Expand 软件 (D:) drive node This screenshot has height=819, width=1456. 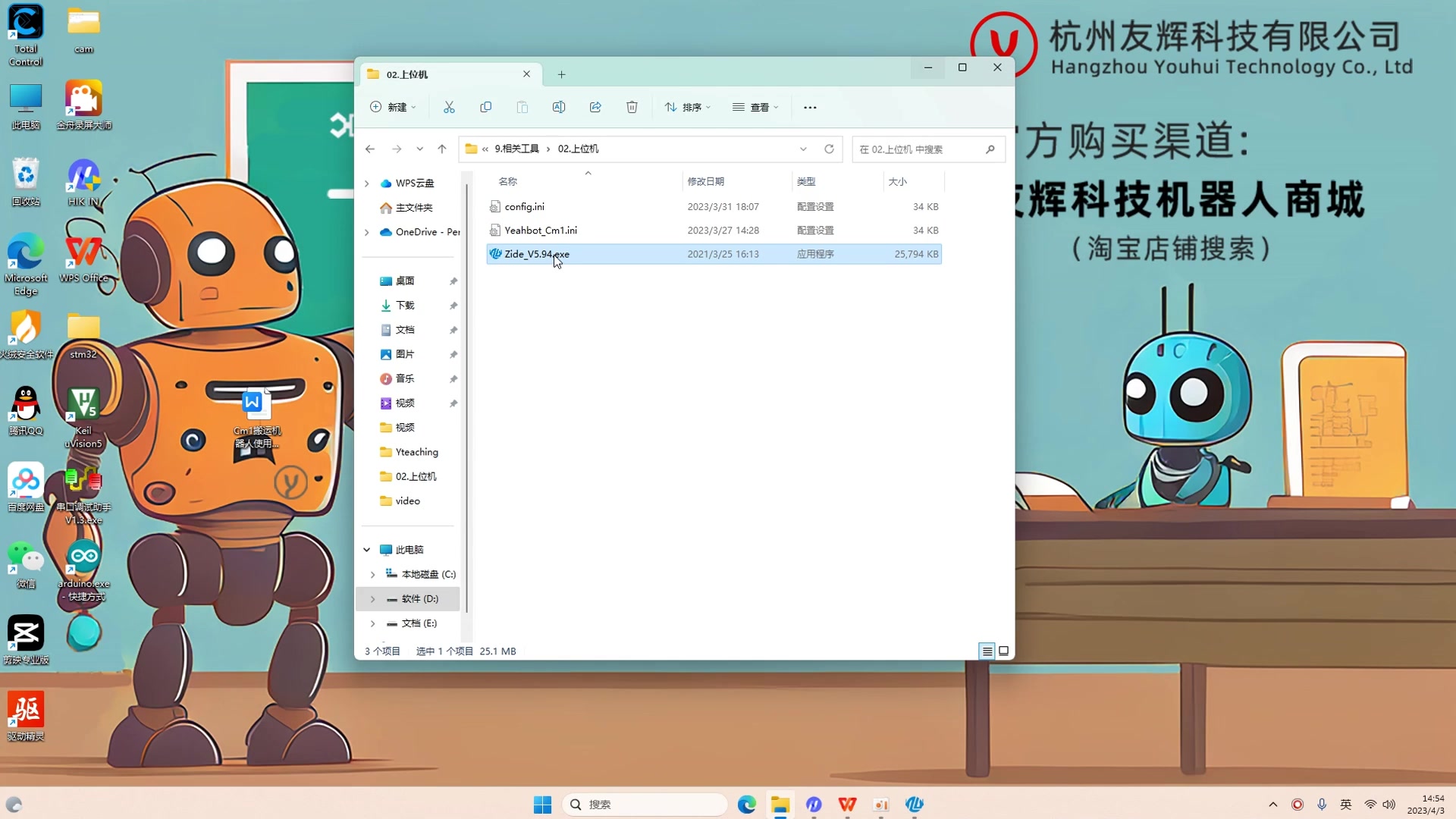tap(372, 599)
